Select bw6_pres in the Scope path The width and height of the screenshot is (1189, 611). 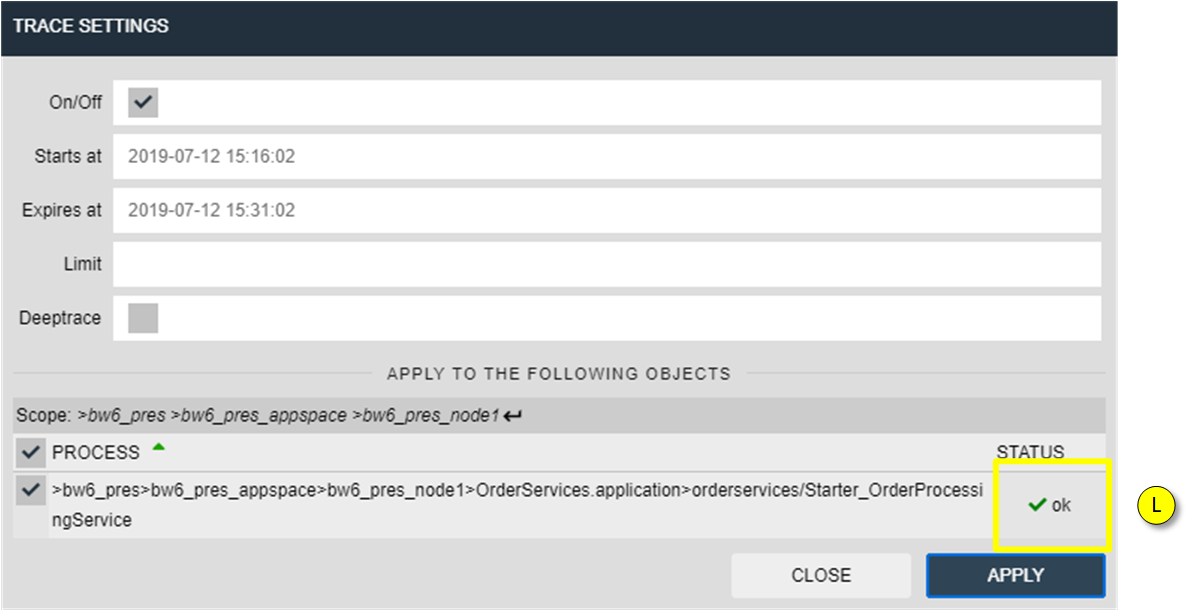click(126, 415)
